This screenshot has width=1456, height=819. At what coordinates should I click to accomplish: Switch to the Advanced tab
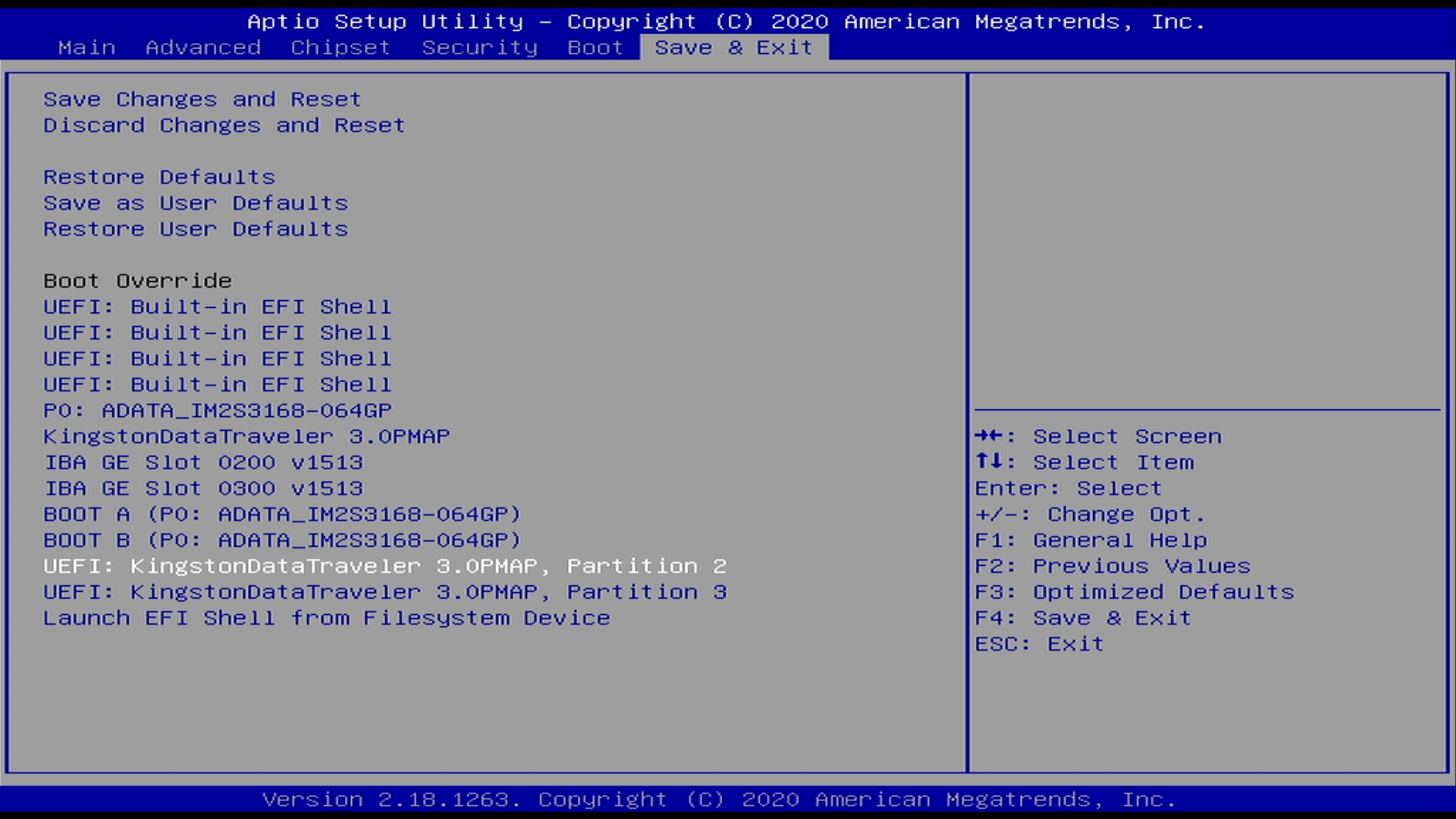click(202, 47)
